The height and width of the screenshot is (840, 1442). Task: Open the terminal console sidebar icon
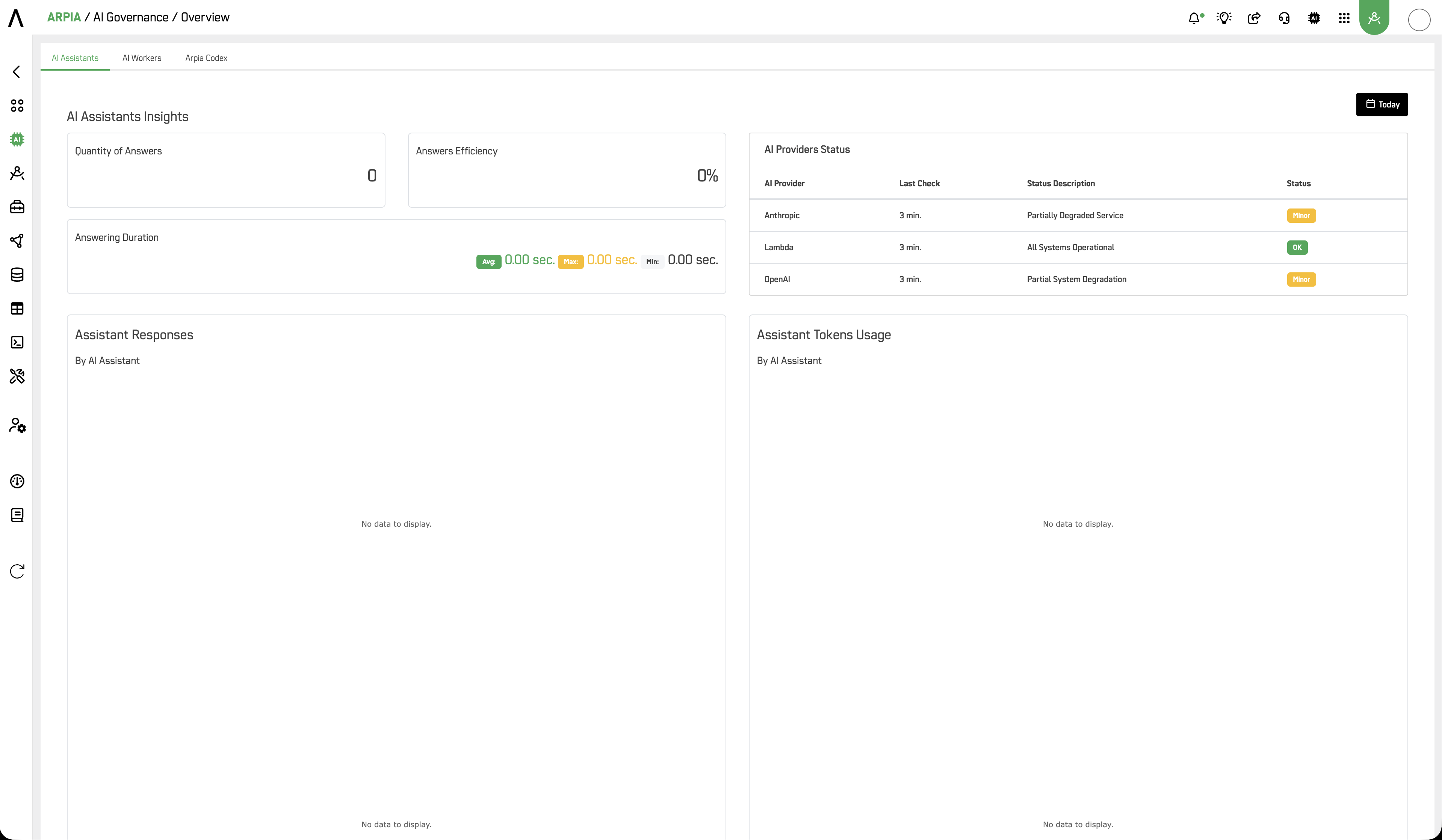click(17, 342)
